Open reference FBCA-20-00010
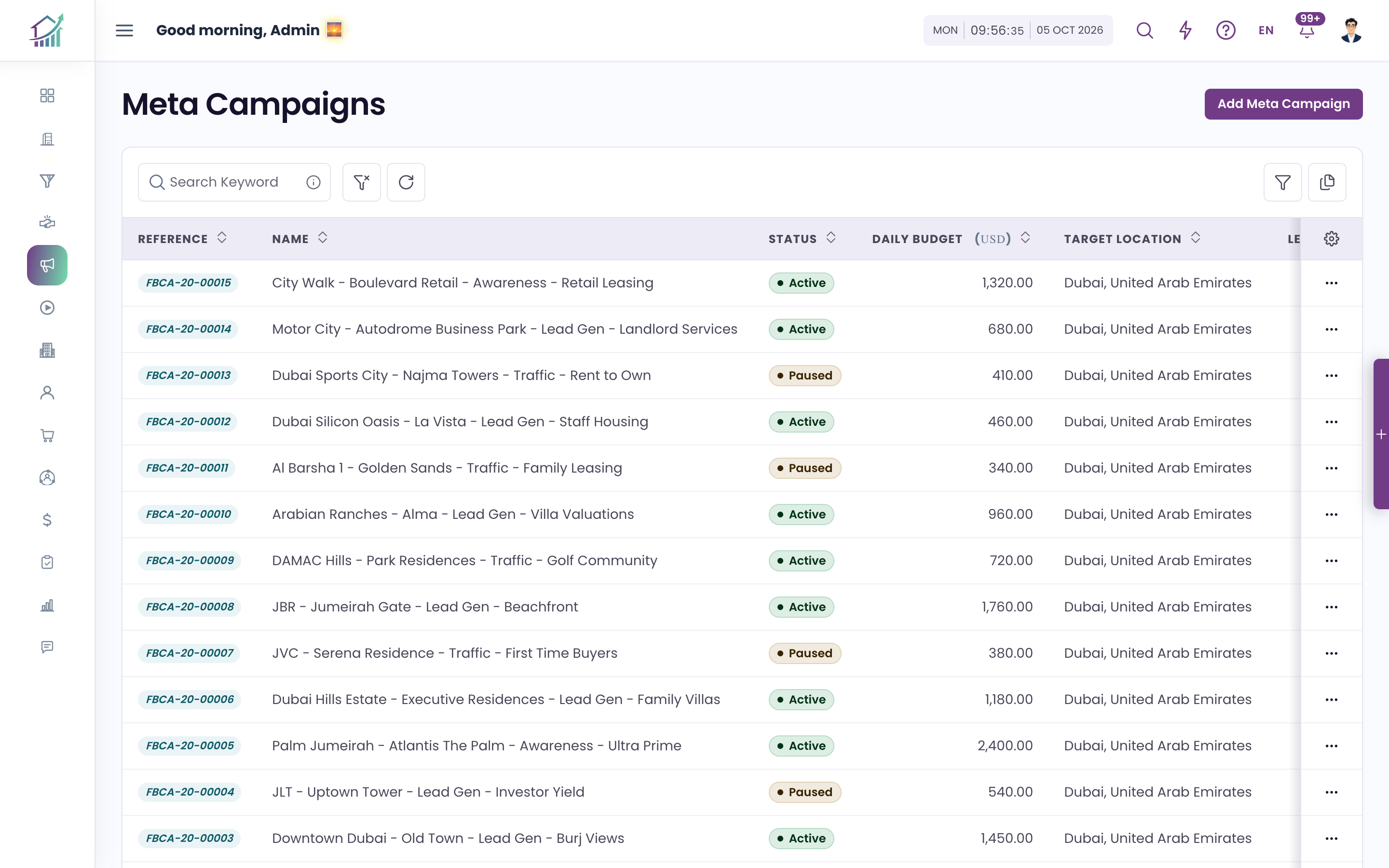The height and width of the screenshot is (868, 1389). point(188,515)
